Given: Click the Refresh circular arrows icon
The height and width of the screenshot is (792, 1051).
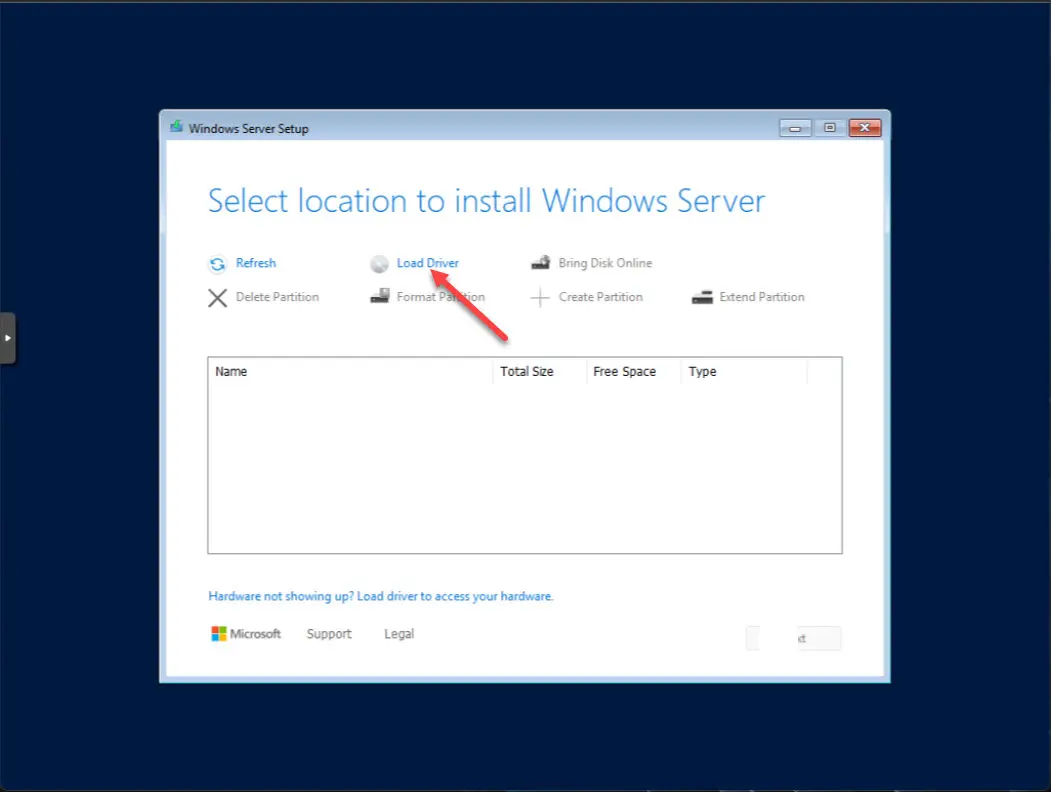Looking at the screenshot, I should point(217,264).
